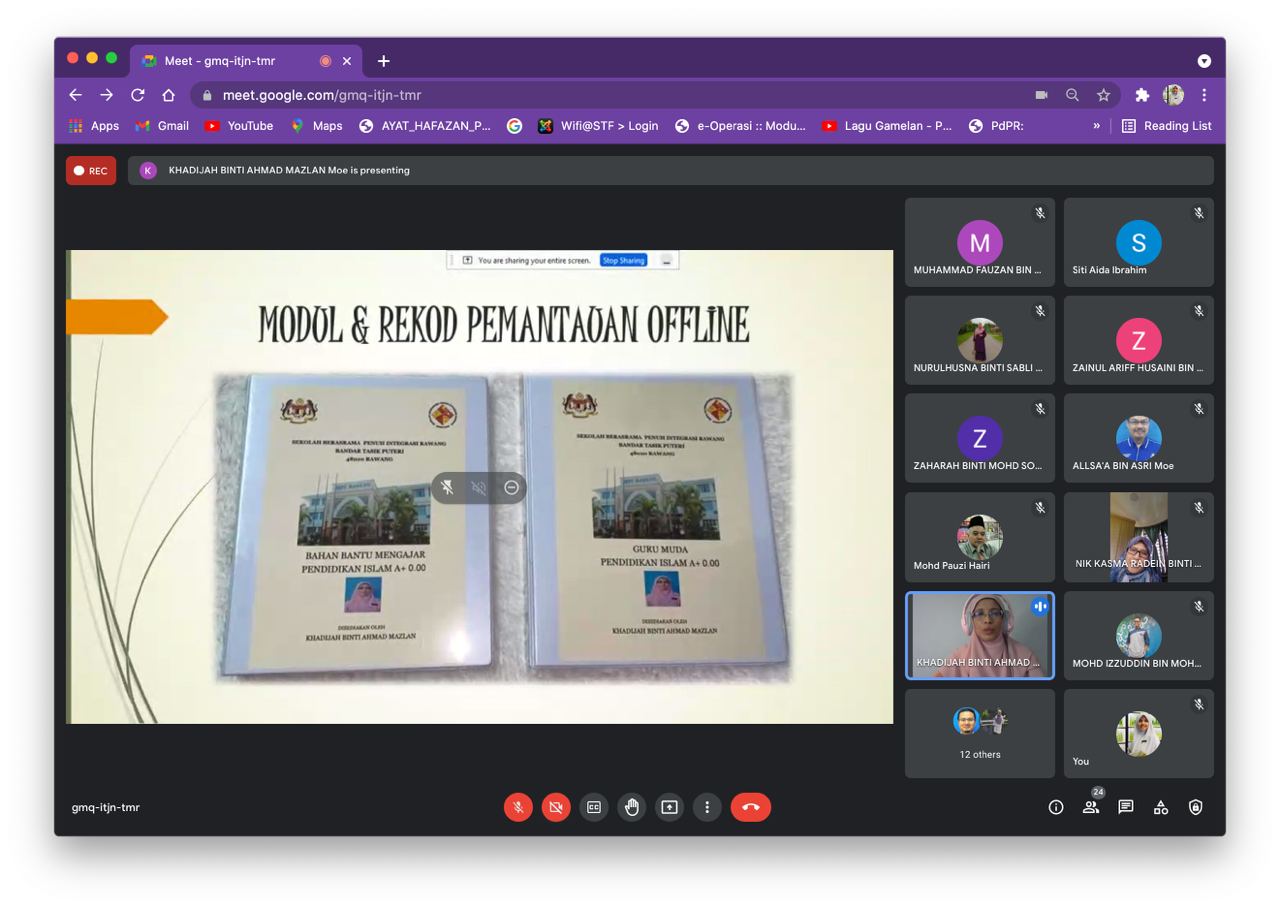Open the Chrome three-dot menu
Viewport: 1280px width, 908px height.
click(1204, 95)
